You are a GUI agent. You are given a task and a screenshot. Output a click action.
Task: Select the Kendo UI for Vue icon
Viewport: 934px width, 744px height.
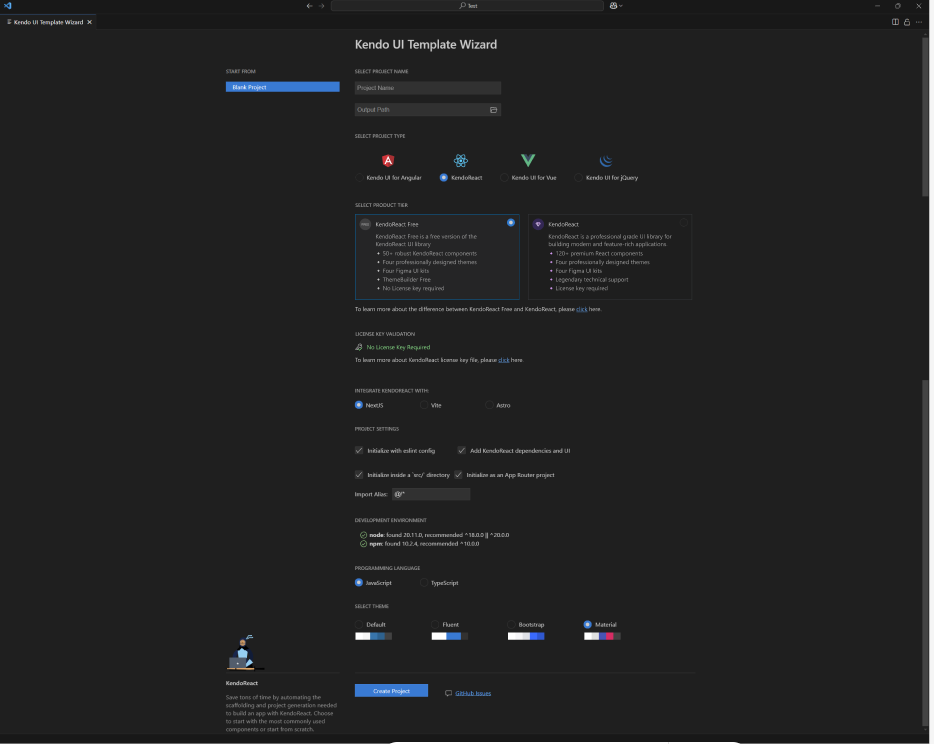529,160
